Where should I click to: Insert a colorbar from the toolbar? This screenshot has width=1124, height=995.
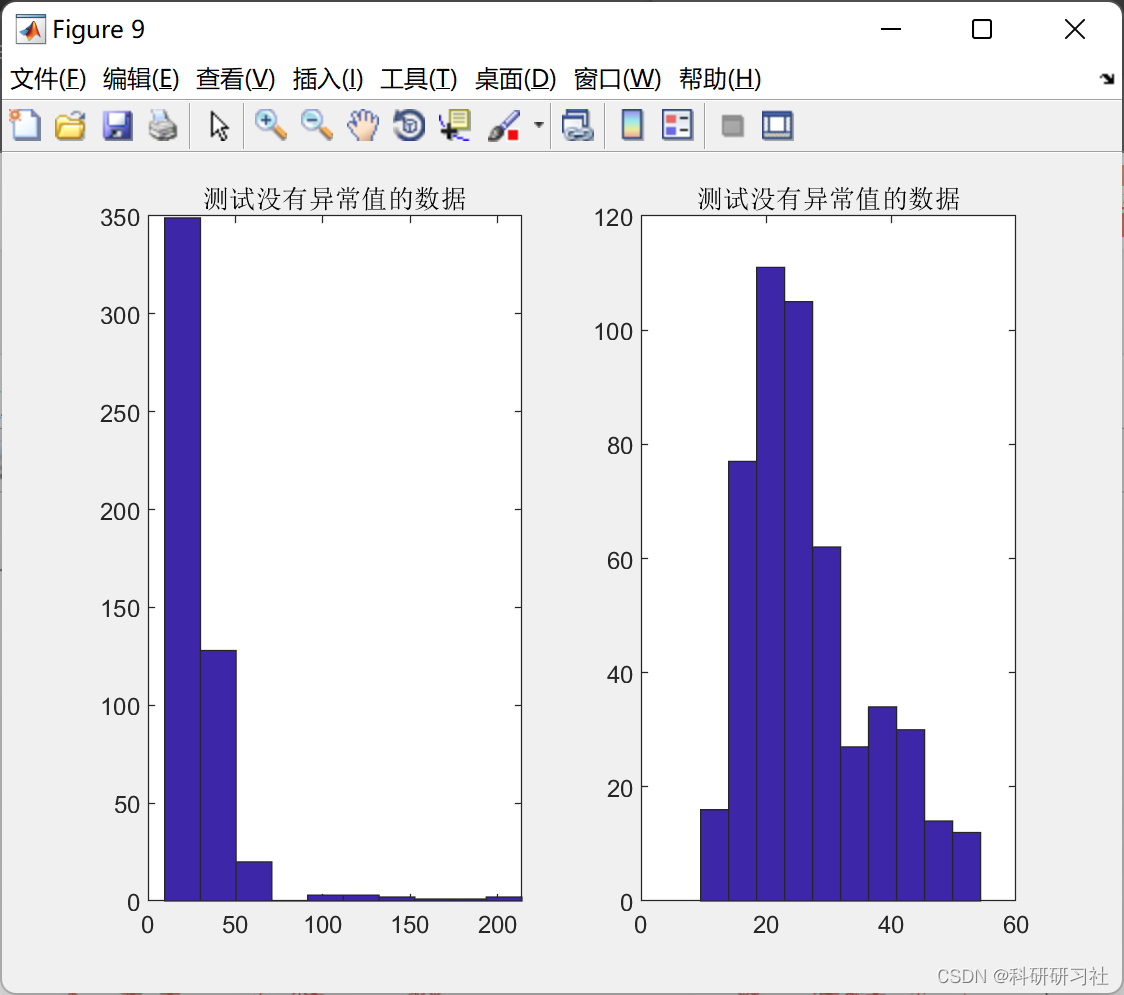click(x=632, y=125)
